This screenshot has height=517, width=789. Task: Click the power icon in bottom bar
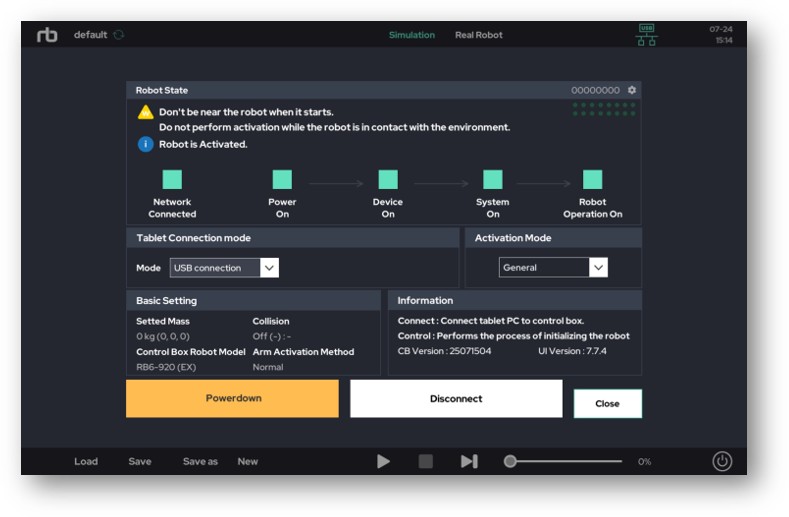722,461
